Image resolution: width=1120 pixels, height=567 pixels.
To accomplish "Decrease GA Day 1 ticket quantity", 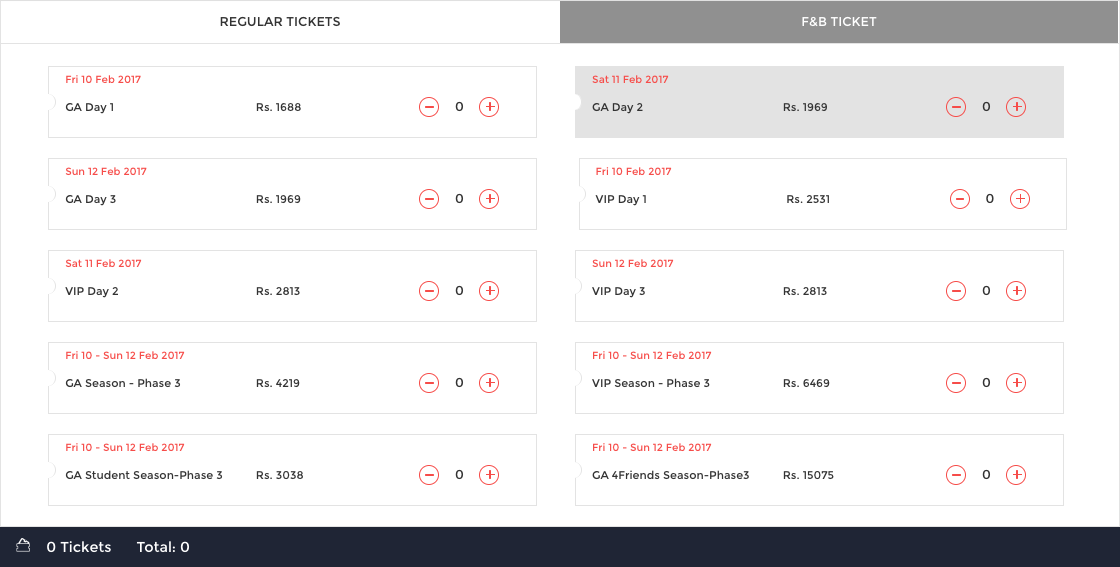I will (429, 107).
